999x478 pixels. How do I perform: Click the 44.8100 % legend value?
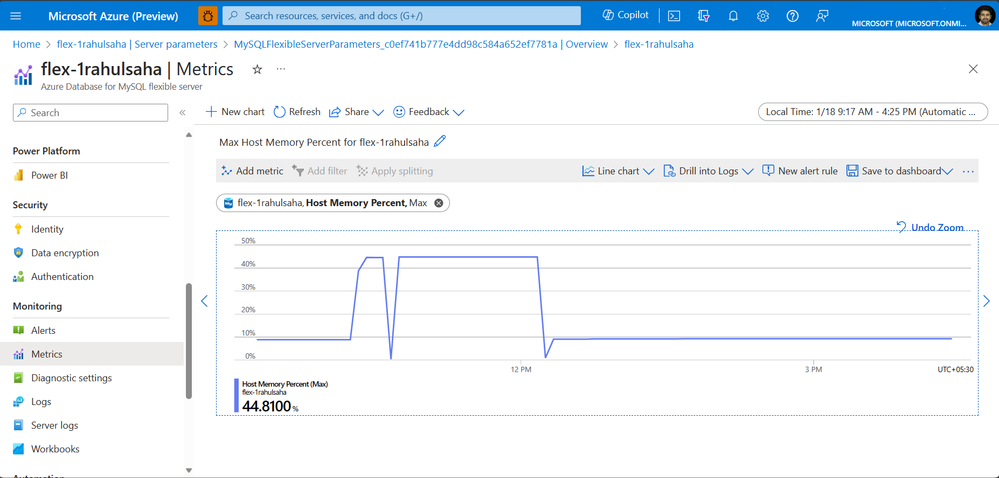coord(270,406)
